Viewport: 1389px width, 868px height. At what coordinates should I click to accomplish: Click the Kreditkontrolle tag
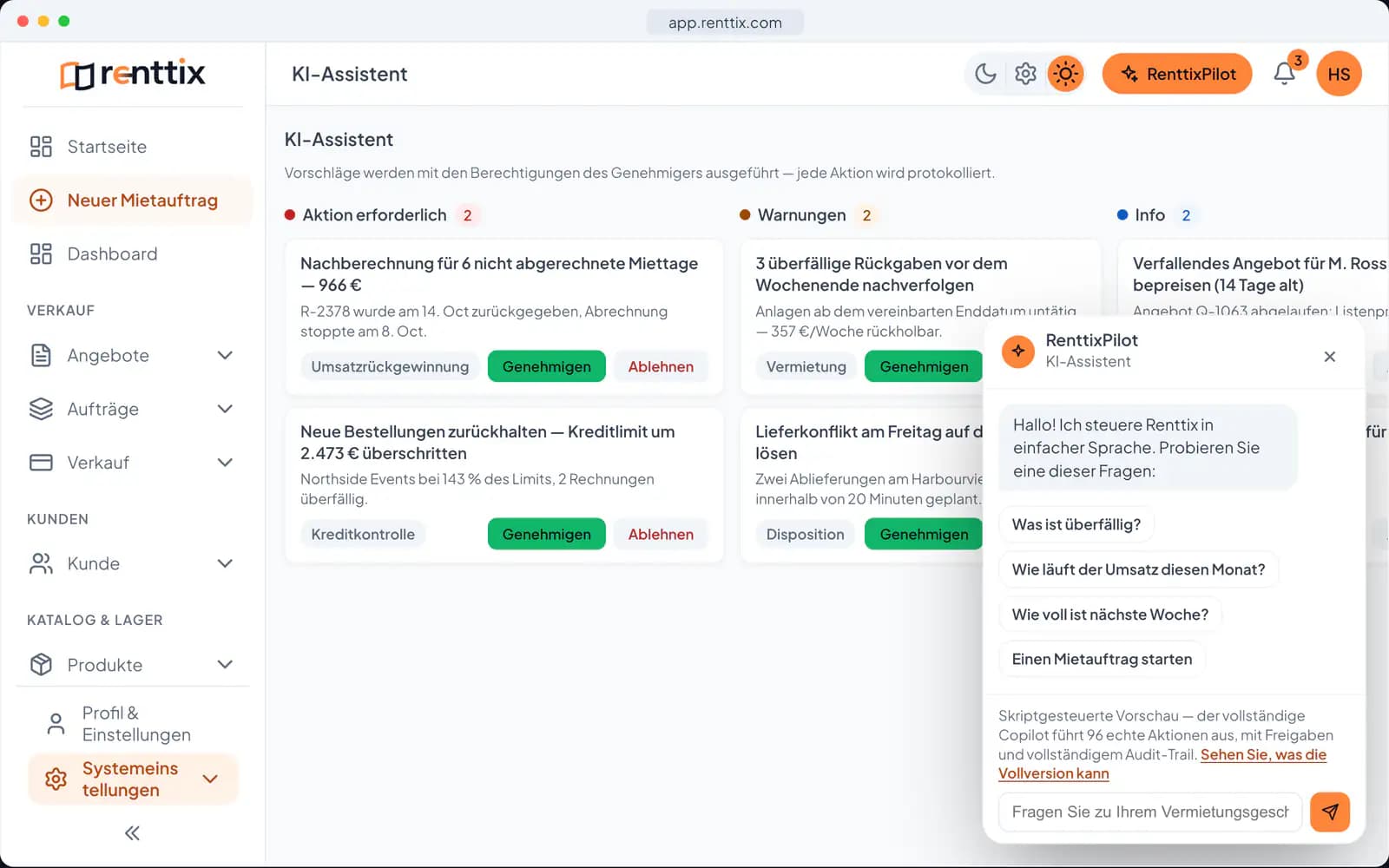(x=363, y=534)
